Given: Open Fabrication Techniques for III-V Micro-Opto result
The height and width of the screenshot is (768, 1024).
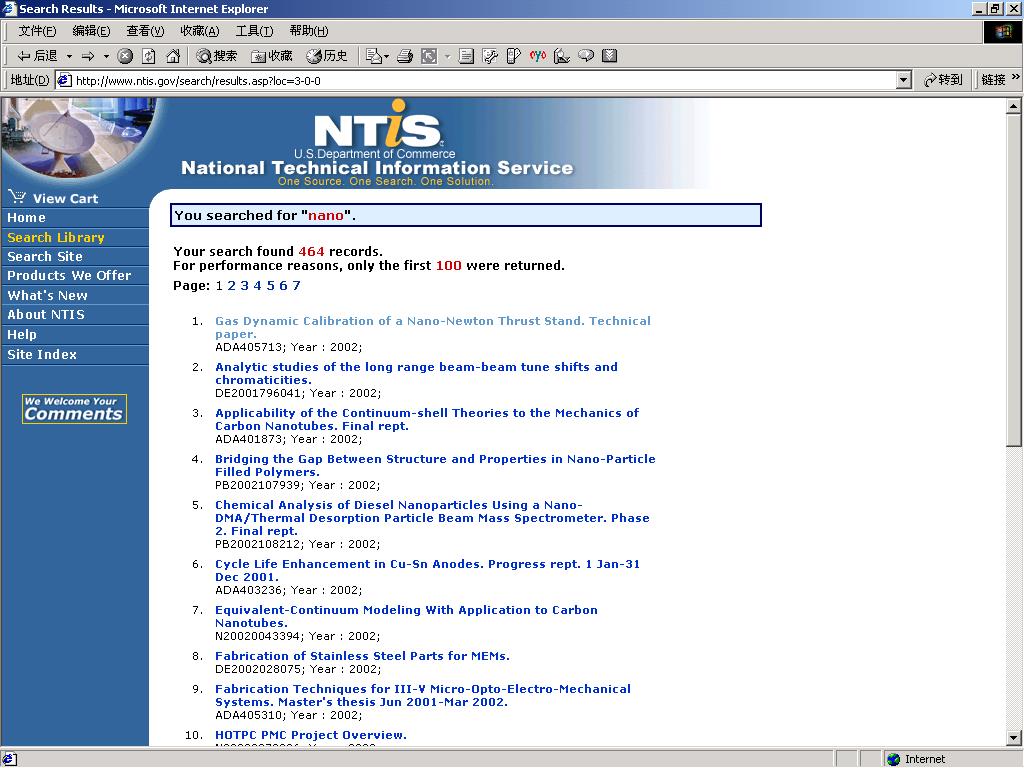Looking at the screenshot, I should (423, 696).
